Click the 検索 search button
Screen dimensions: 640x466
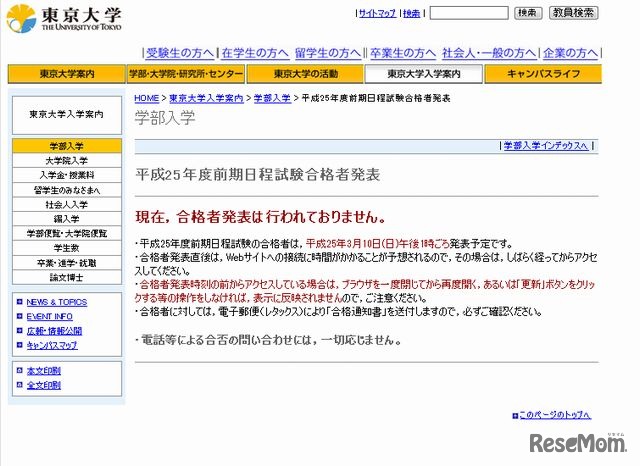tap(528, 13)
